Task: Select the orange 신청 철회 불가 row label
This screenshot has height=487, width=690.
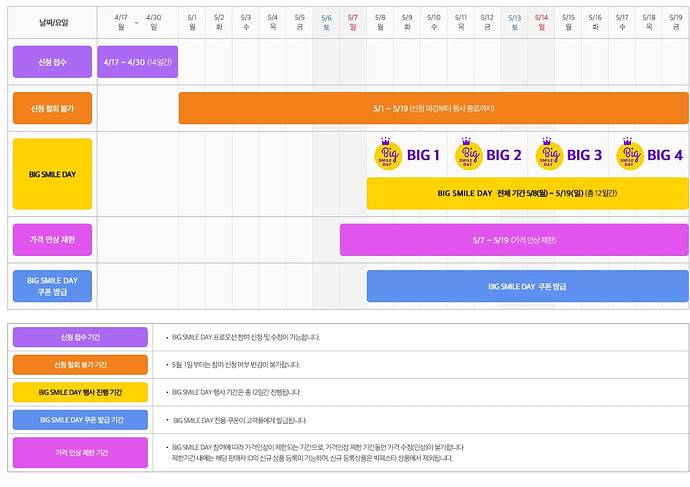Action: pyautogui.click(x=52, y=107)
